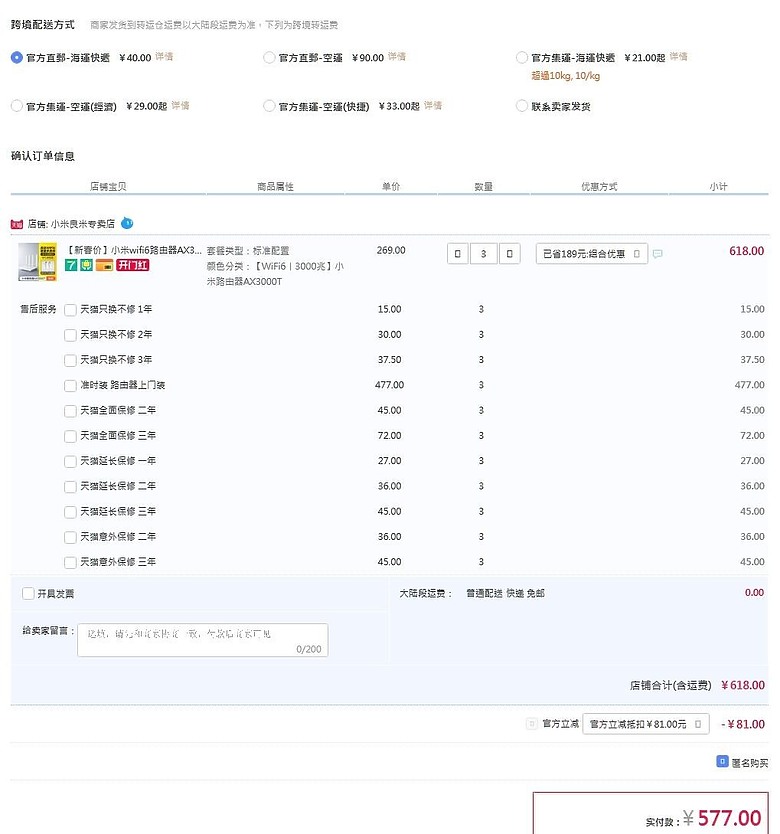Click the quantity field showing 3

484,254
